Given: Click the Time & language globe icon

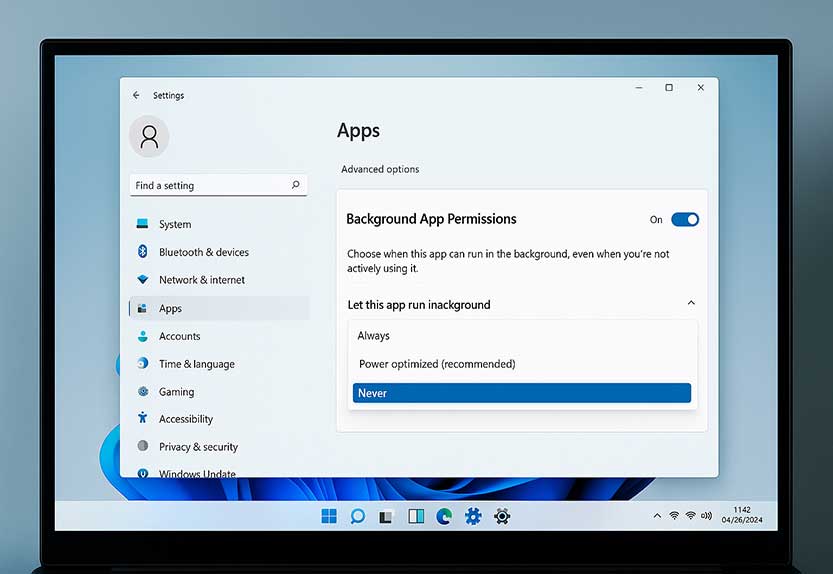Looking at the screenshot, I should [x=142, y=364].
